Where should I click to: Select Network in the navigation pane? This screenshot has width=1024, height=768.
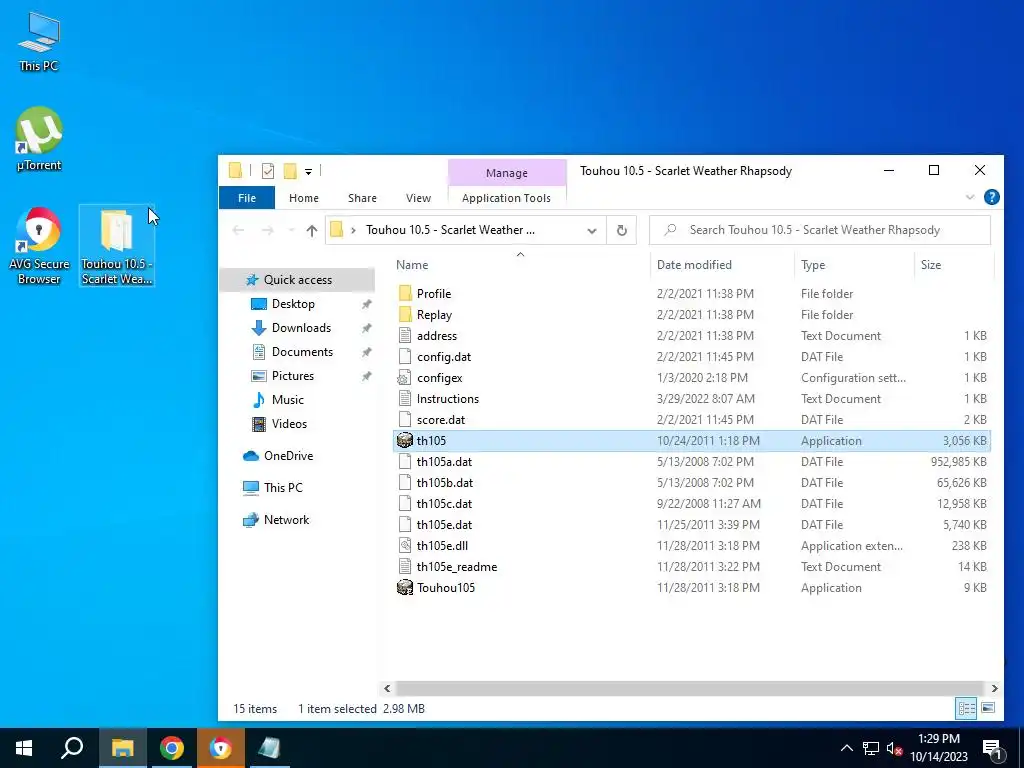286,520
